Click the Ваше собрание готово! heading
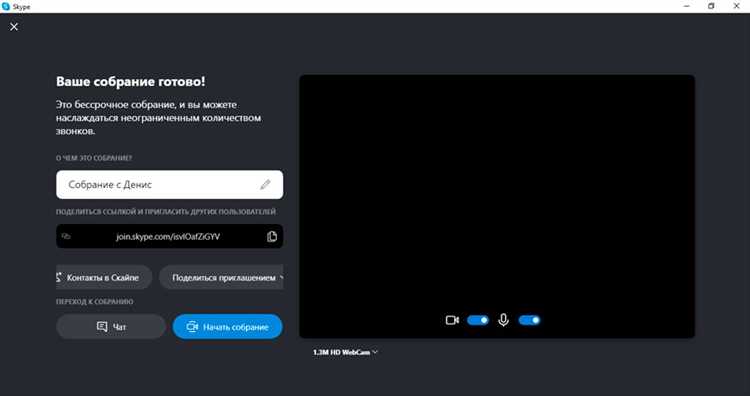Image resolution: width=750 pixels, height=396 pixels. pyautogui.click(x=131, y=81)
